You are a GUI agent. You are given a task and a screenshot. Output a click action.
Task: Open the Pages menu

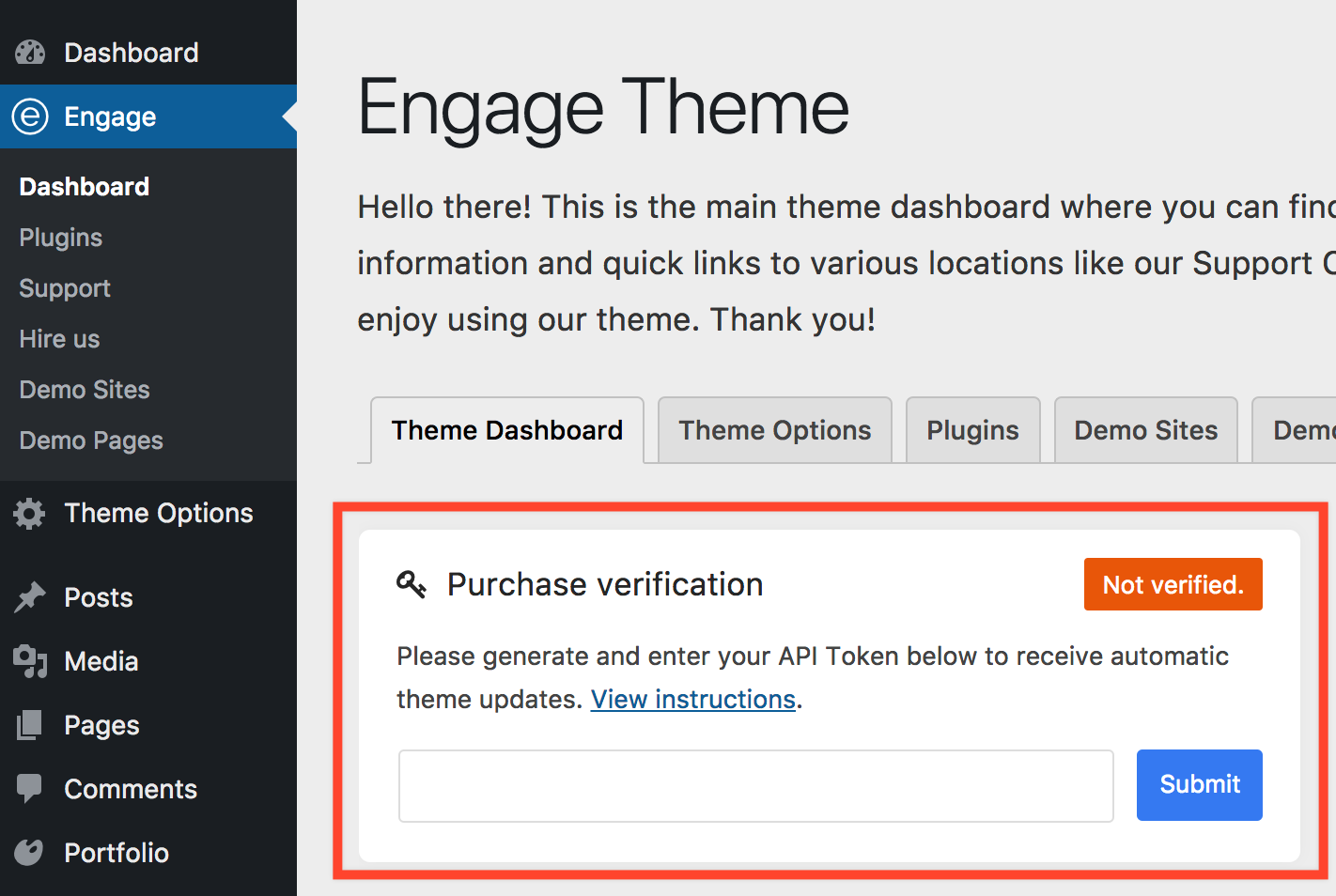pos(148,725)
